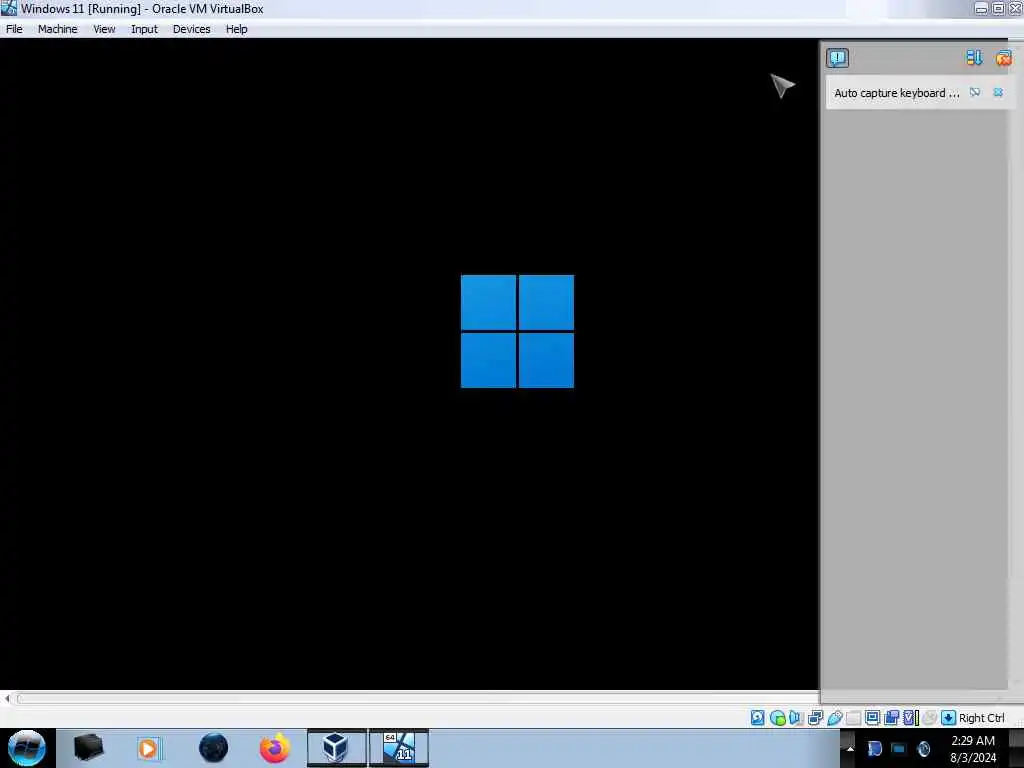Screen dimensions: 1024x768
Task: Dismiss the Auto capture keyboard notification
Action: [x=998, y=93]
